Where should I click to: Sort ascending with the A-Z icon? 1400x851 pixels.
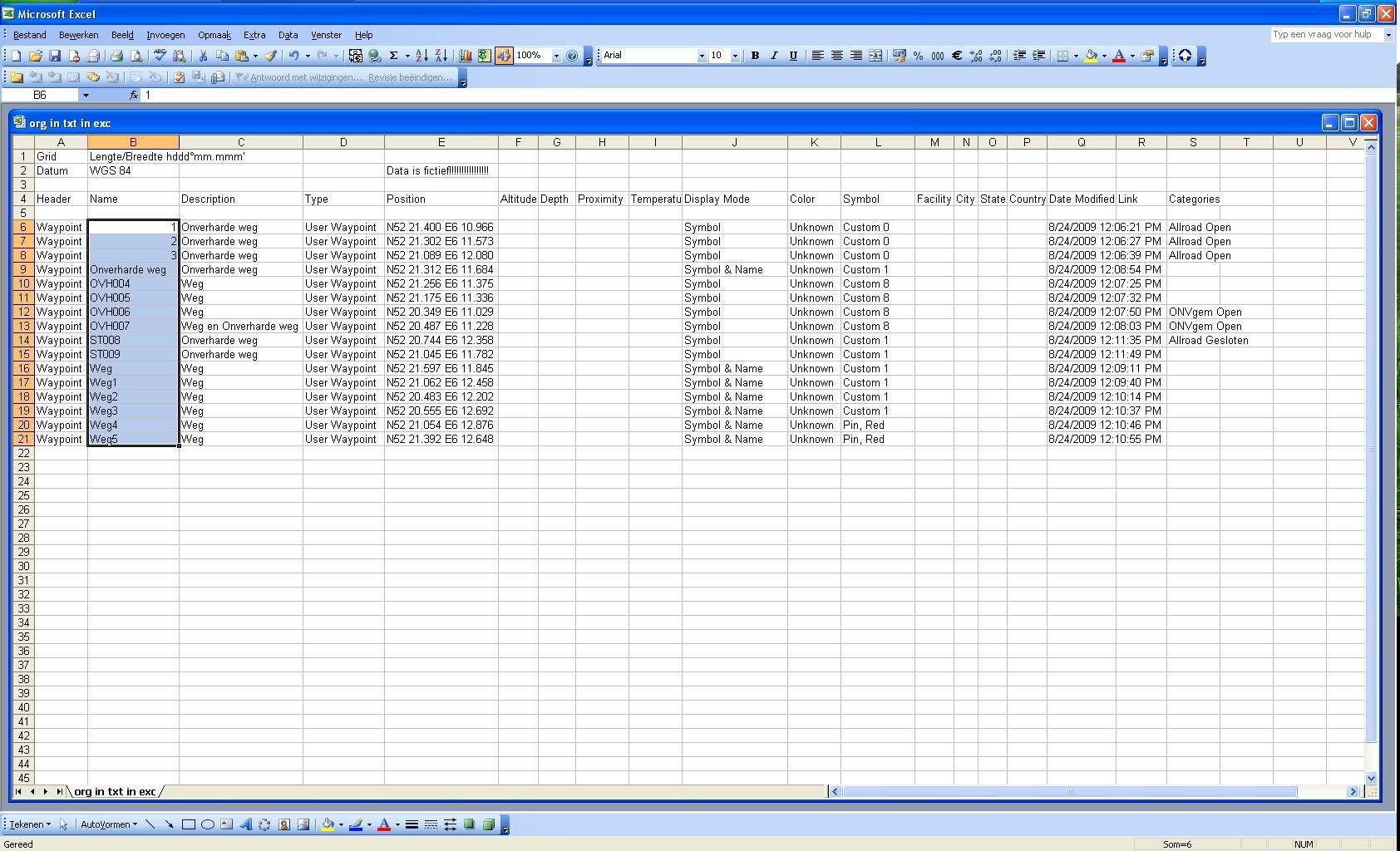click(421, 56)
